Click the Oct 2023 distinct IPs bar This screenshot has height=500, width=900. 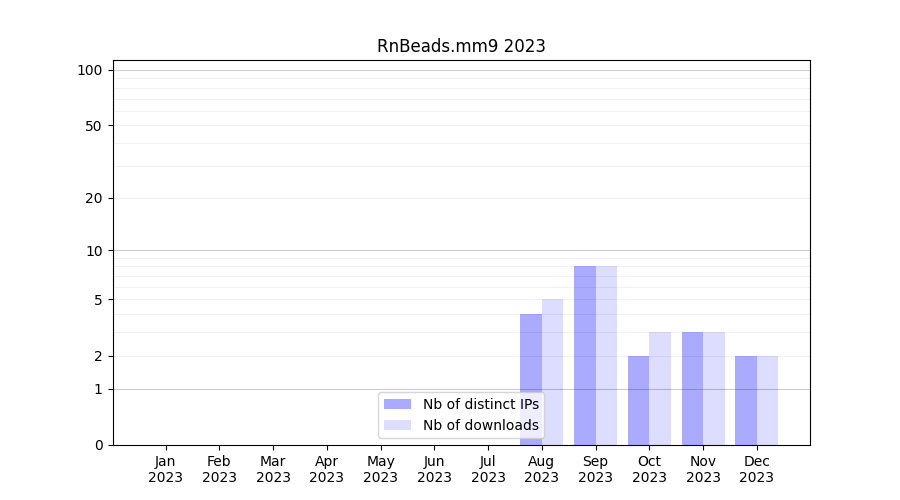638,400
